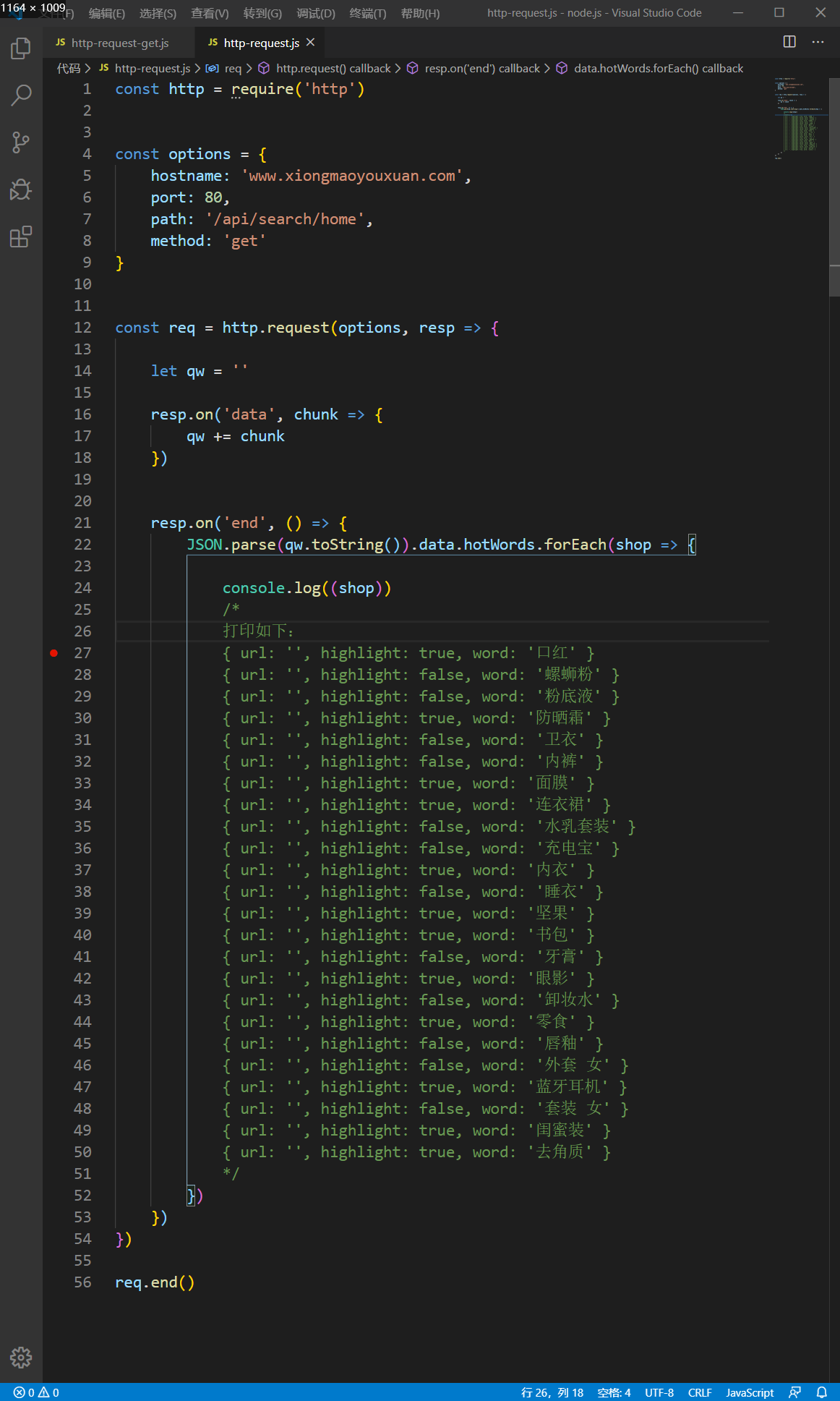840x1401 pixels.
Task: Select JavaScript language mode in status bar
Action: 750,1392
